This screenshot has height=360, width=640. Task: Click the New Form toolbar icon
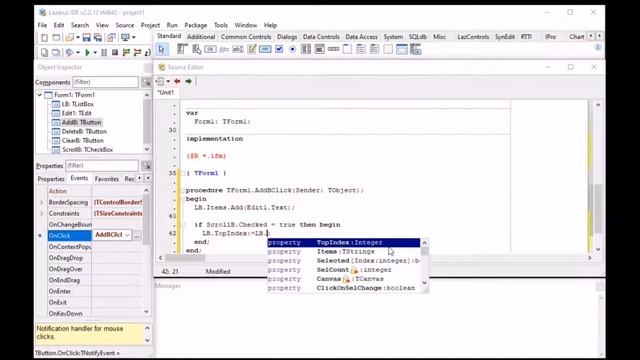[56, 38]
